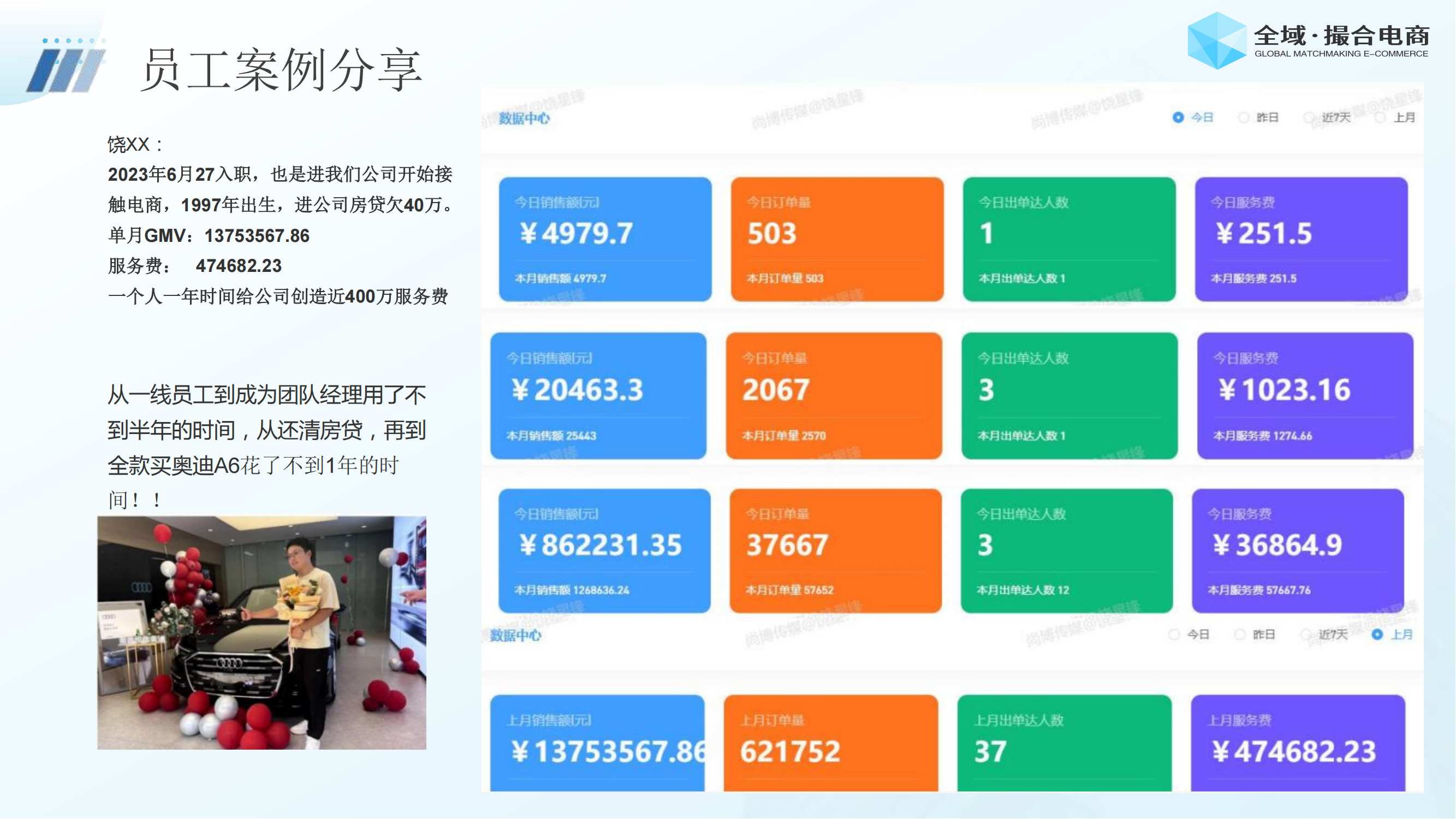The image size is (1456, 819).
Task: Click the 服务费：474682.23 line
Action: tap(194, 266)
